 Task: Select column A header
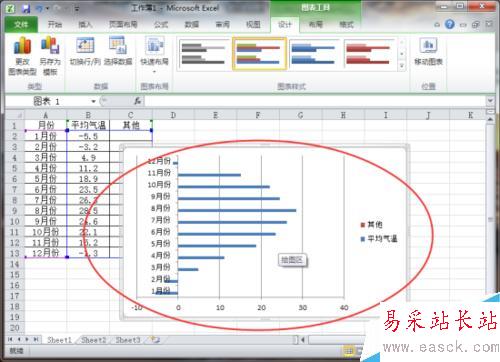pos(46,115)
